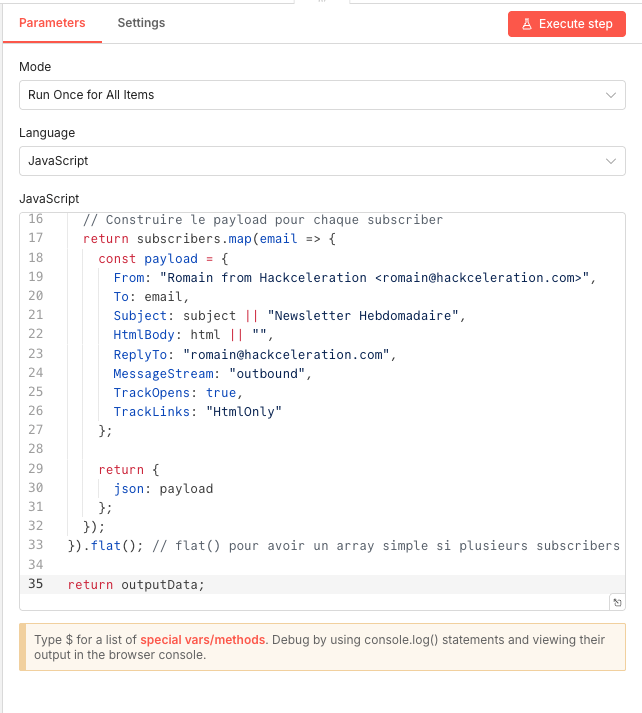Click the Construire le payload comment line

click(263, 220)
